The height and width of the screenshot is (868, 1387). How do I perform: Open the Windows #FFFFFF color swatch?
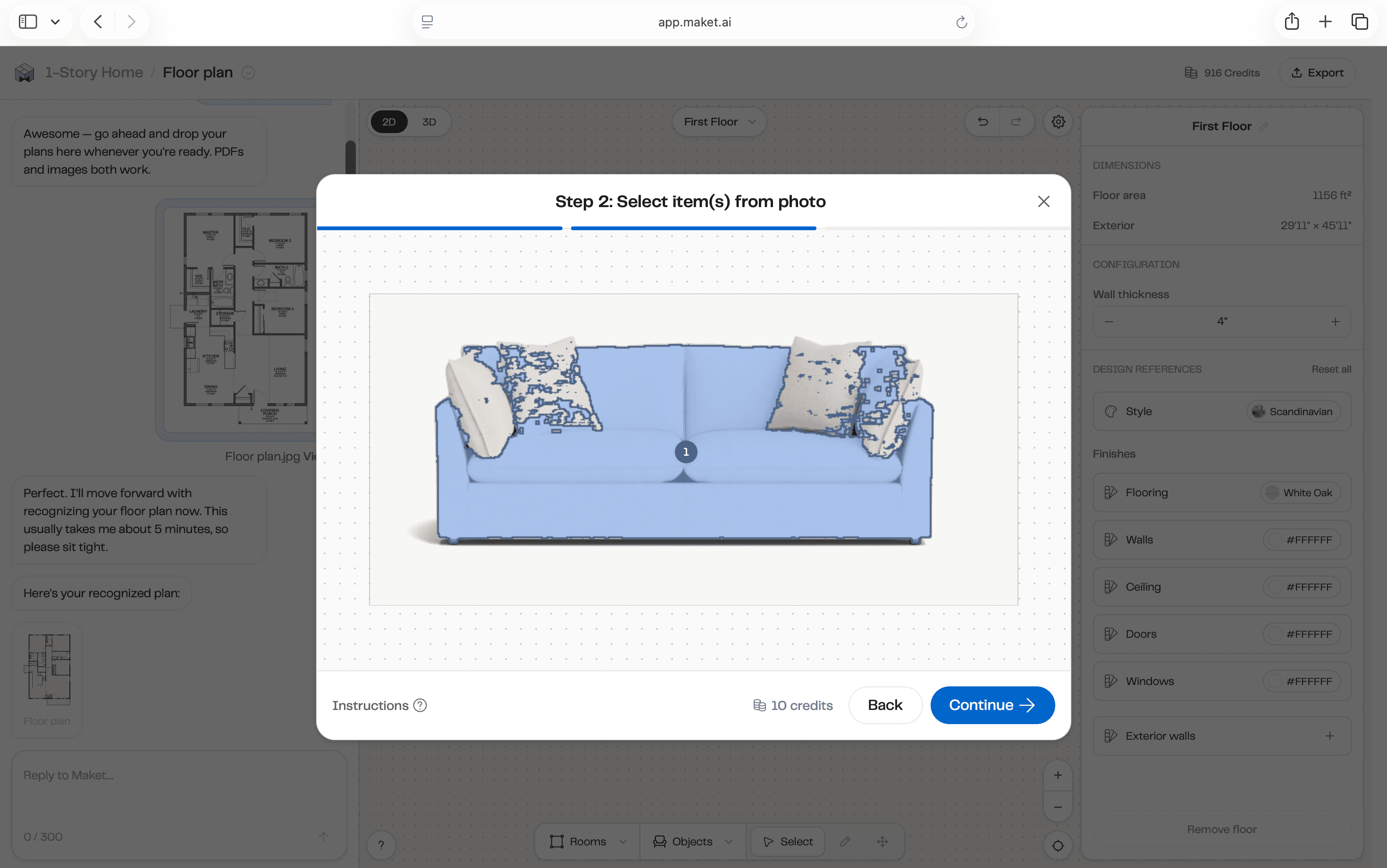pyautogui.click(x=1302, y=681)
